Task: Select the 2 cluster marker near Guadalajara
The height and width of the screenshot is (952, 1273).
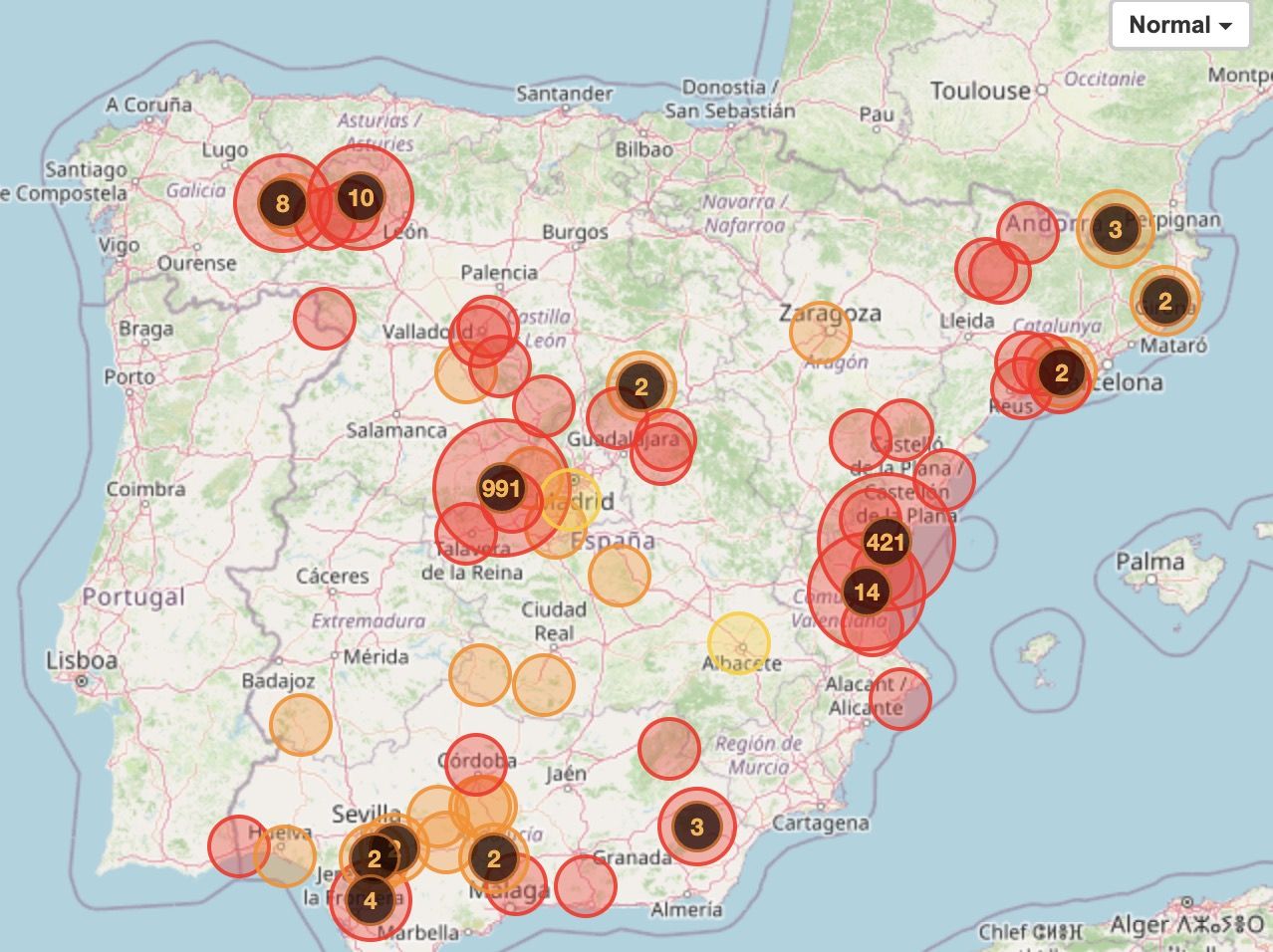Action: [x=640, y=386]
